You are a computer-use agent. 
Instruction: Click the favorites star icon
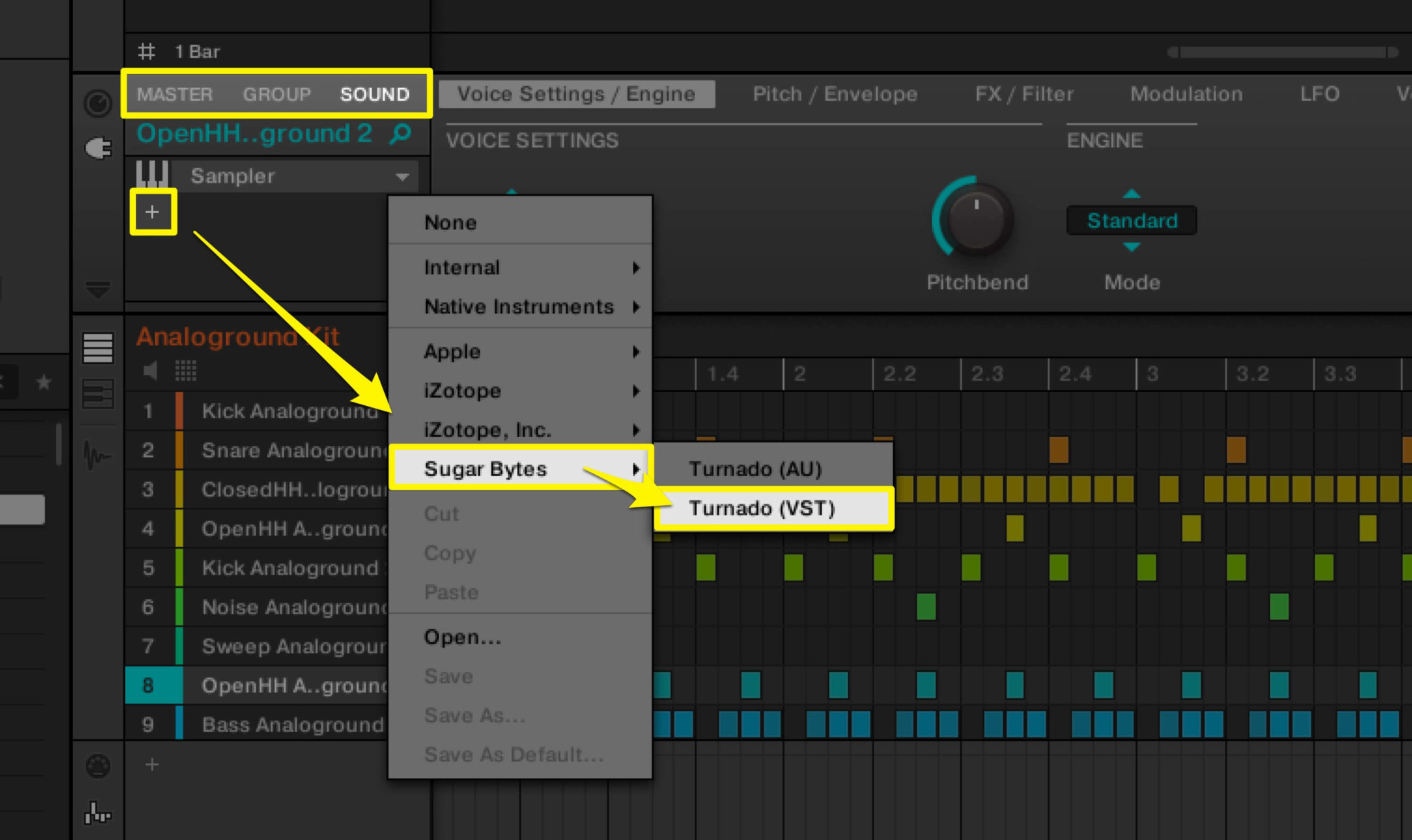pos(43,382)
